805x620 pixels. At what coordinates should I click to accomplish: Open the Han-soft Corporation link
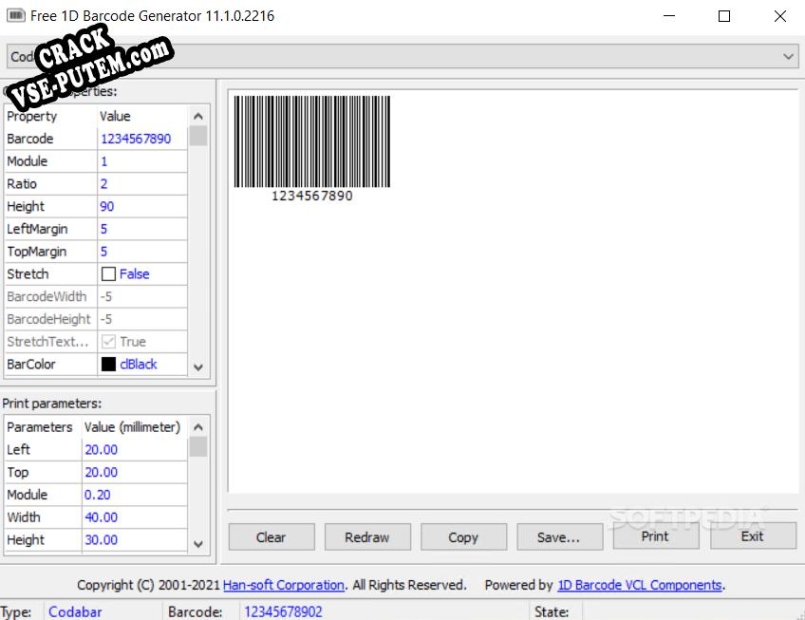coord(283,585)
